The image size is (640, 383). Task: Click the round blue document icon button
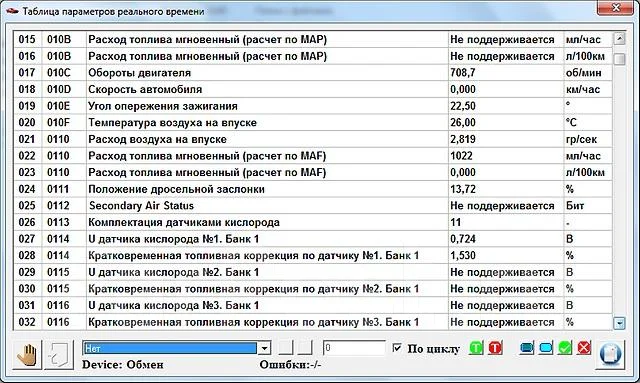610,354
